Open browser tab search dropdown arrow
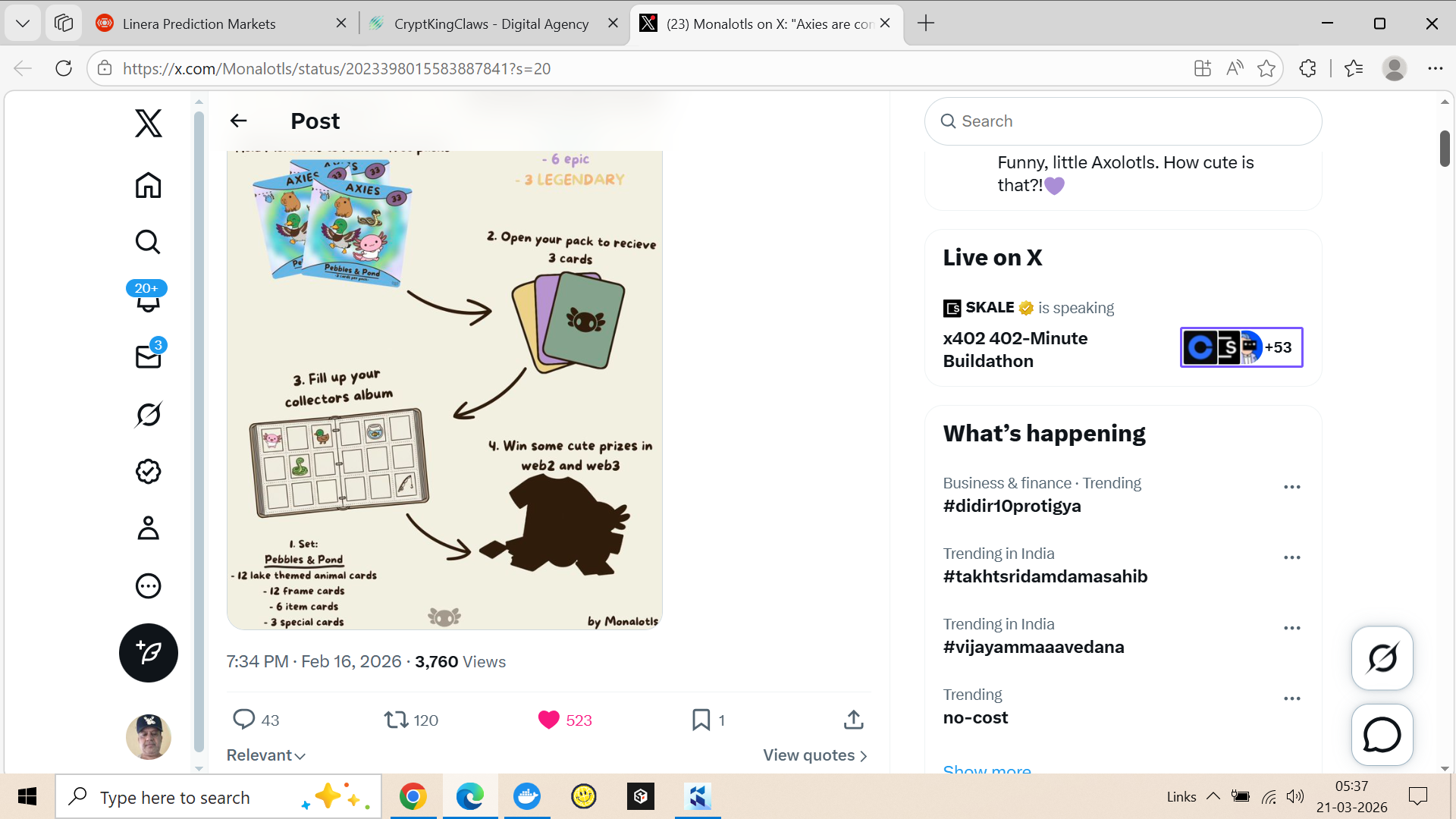This screenshot has height=819, width=1456. coord(23,24)
